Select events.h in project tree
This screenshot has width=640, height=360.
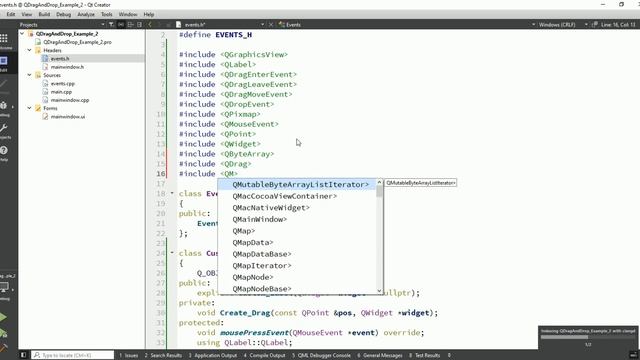(60, 59)
